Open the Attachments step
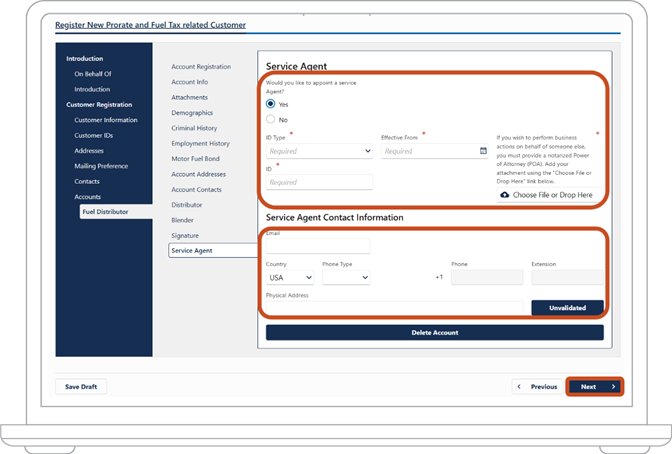Image resolution: width=672 pixels, height=454 pixels. point(189,97)
